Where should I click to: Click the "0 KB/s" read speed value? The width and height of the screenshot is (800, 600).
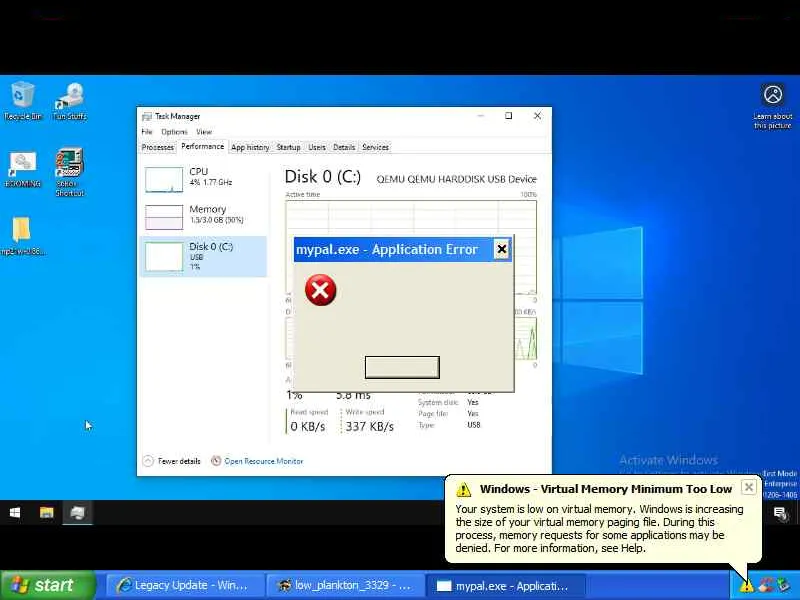point(308,427)
